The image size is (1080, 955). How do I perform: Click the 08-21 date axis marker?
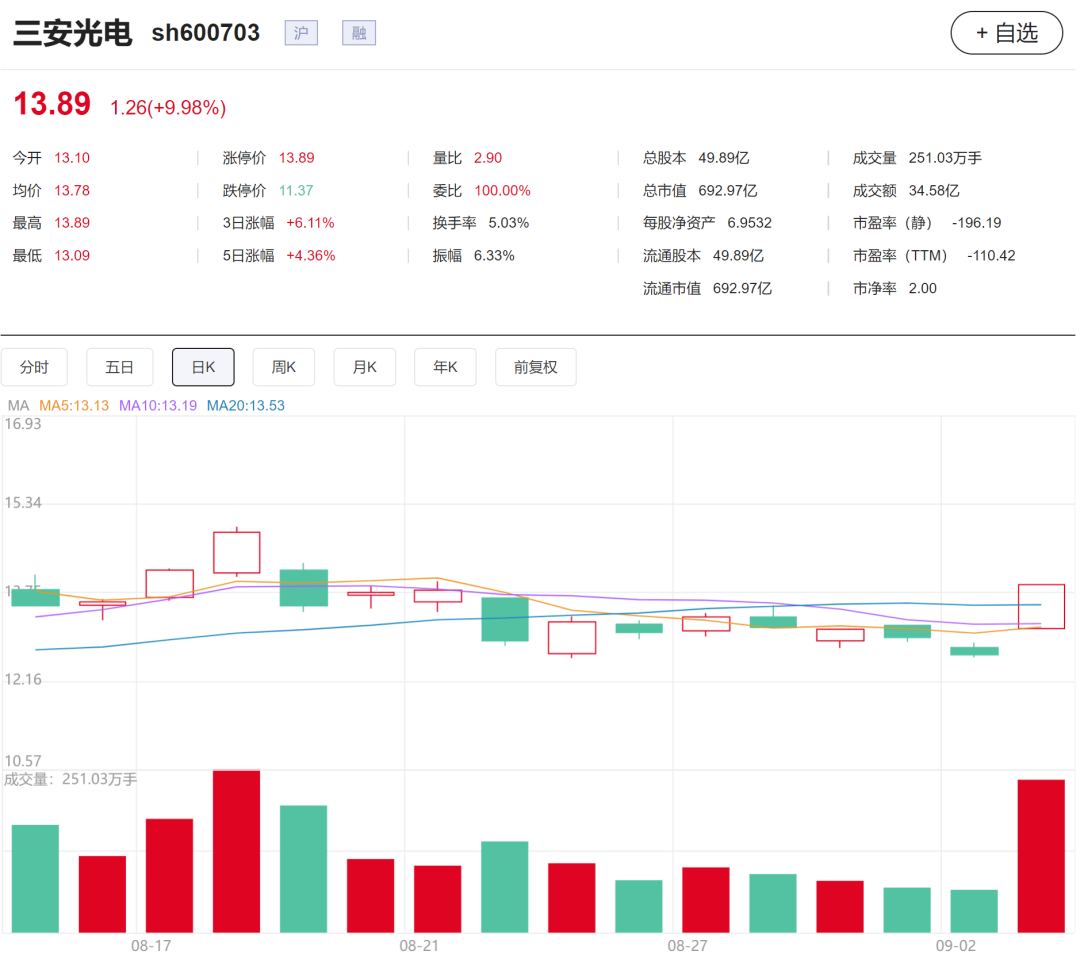pyautogui.click(x=419, y=945)
